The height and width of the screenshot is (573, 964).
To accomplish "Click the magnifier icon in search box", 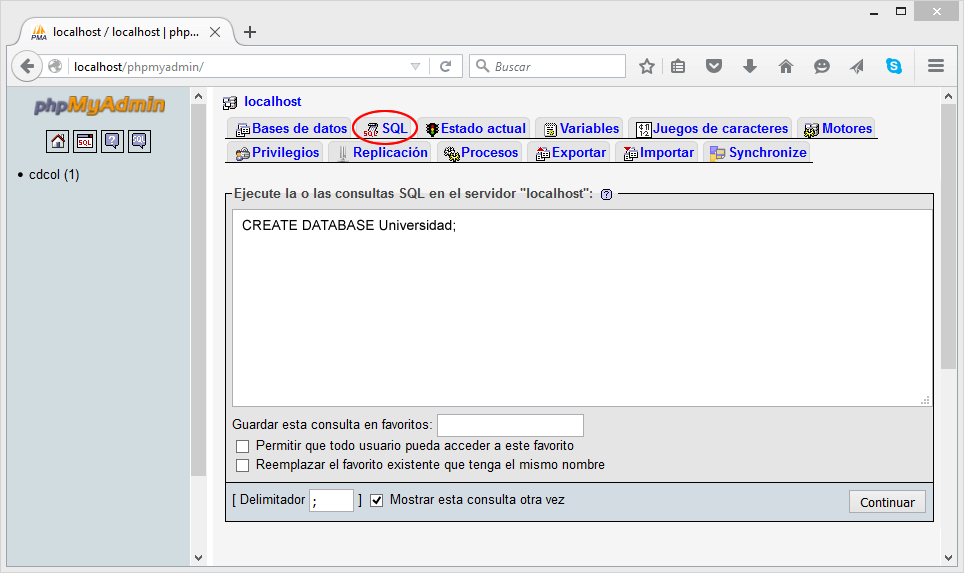I will click(x=483, y=66).
